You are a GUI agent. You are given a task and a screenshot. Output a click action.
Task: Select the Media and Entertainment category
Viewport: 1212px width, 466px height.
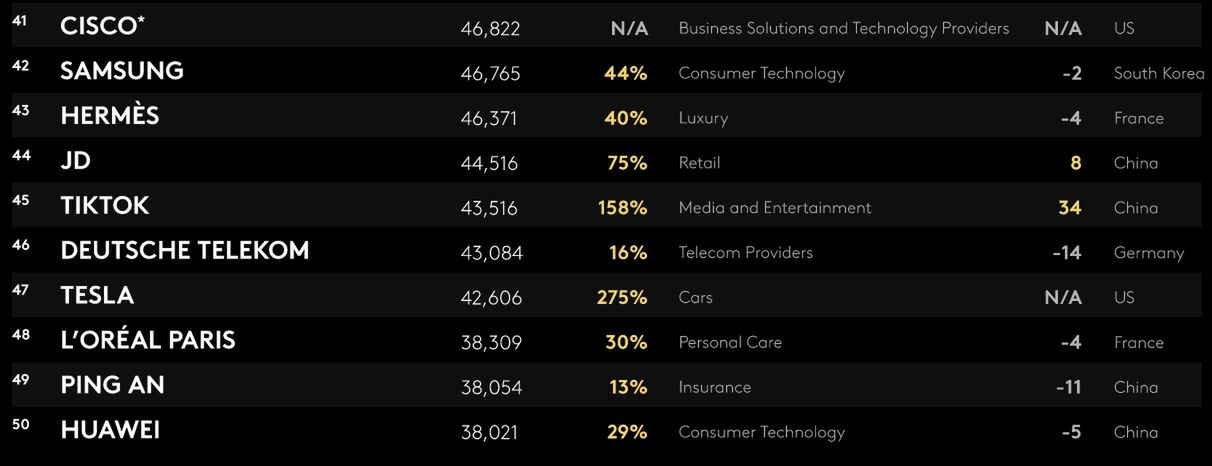pyautogui.click(x=775, y=208)
